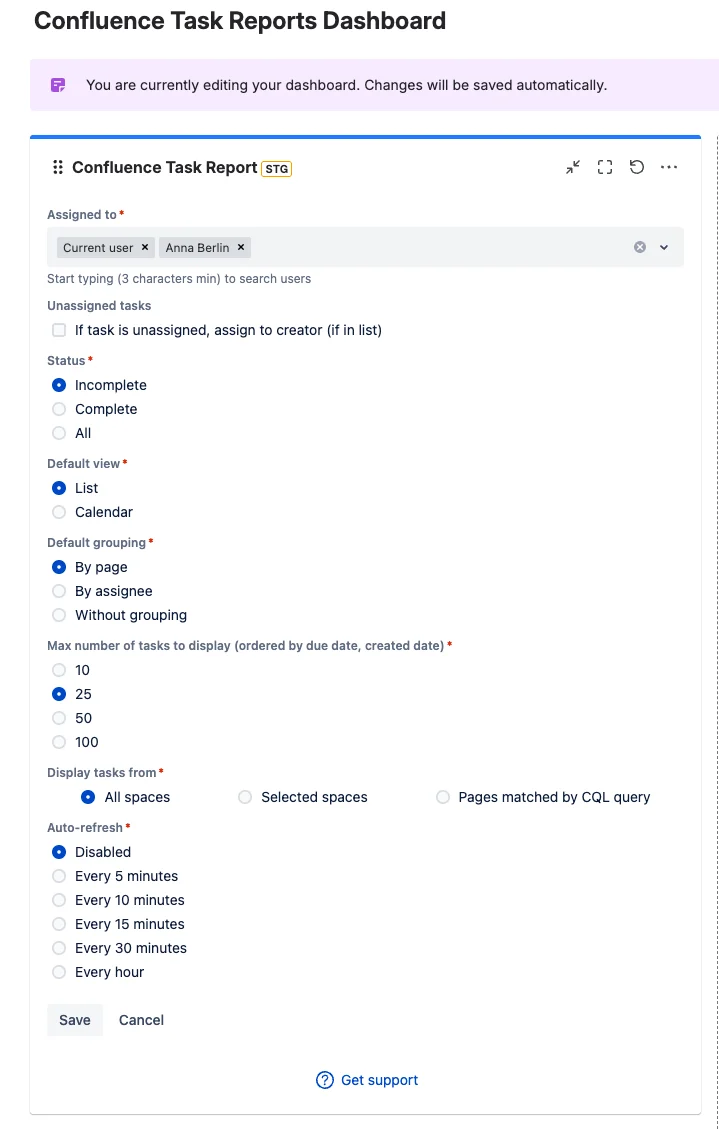Click the minimize gadget arrows icon
The image size is (719, 1130).
[573, 168]
